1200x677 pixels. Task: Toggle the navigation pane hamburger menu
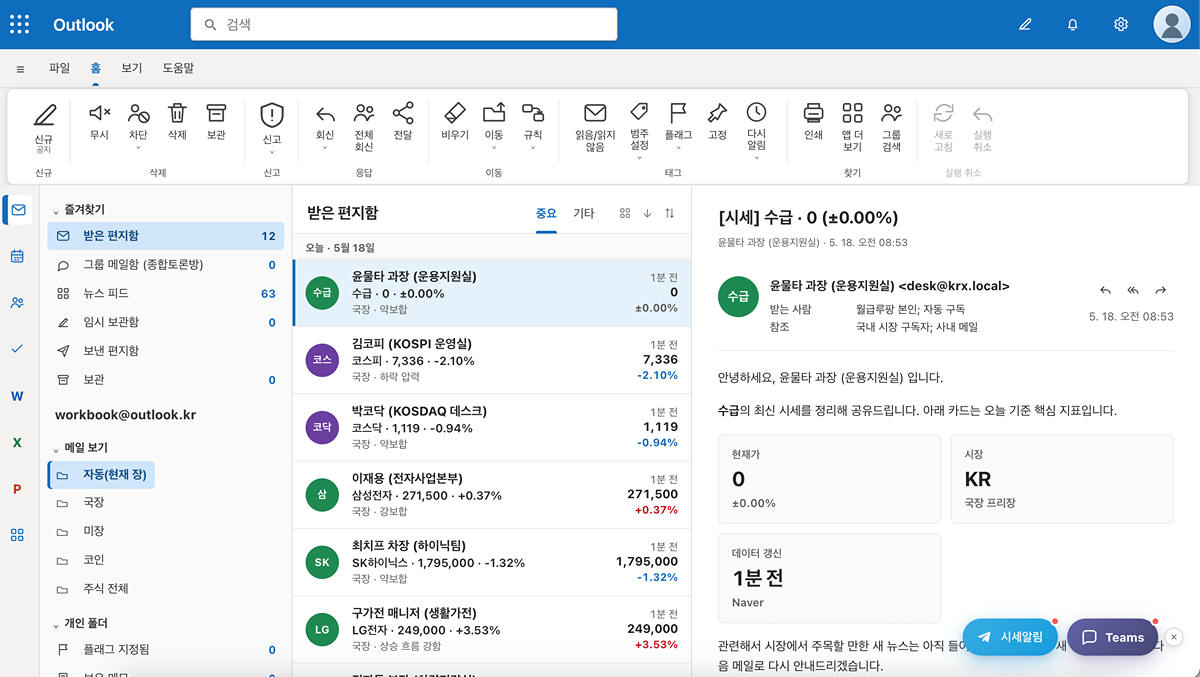[20, 69]
